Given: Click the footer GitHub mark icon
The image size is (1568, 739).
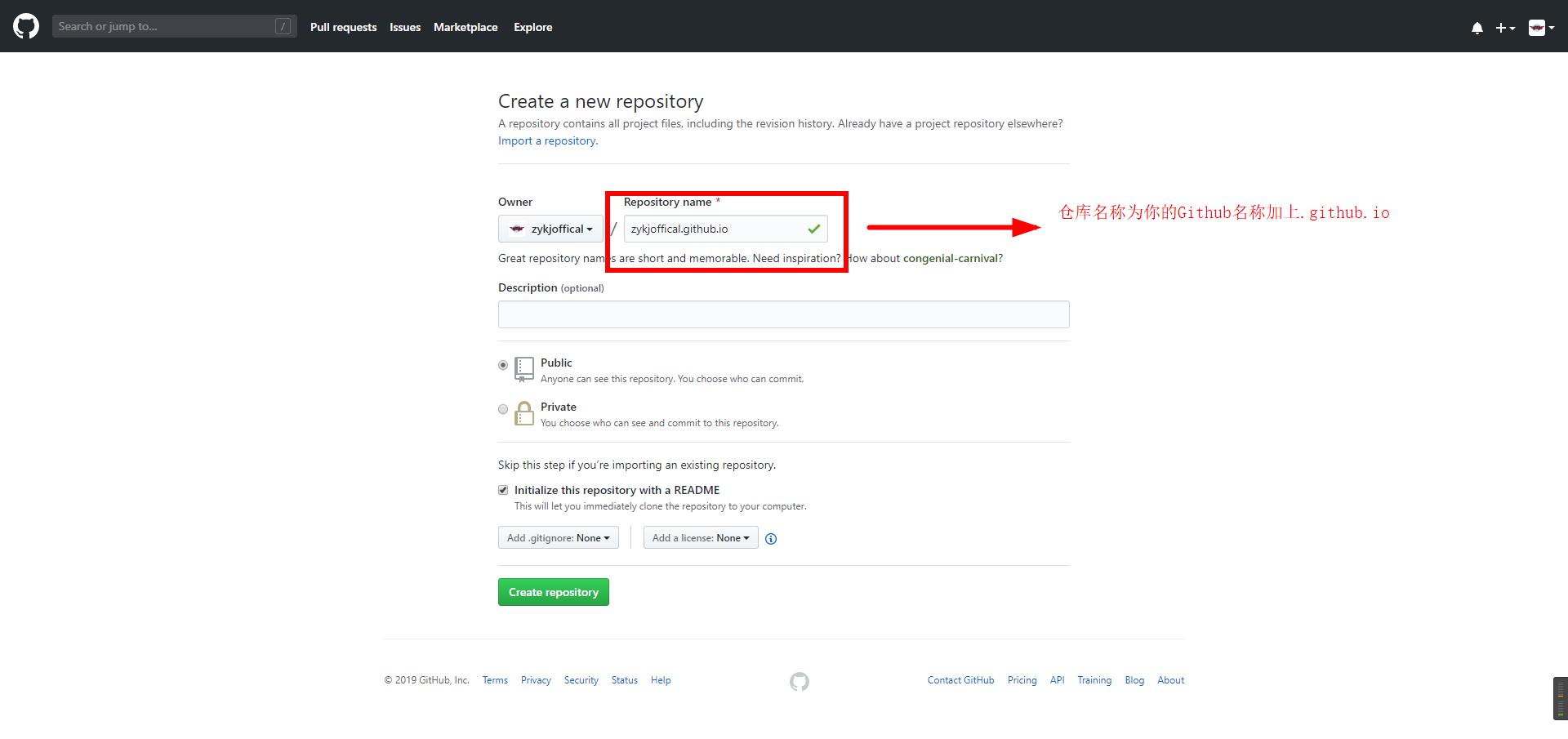Looking at the screenshot, I should click(800, 681).
